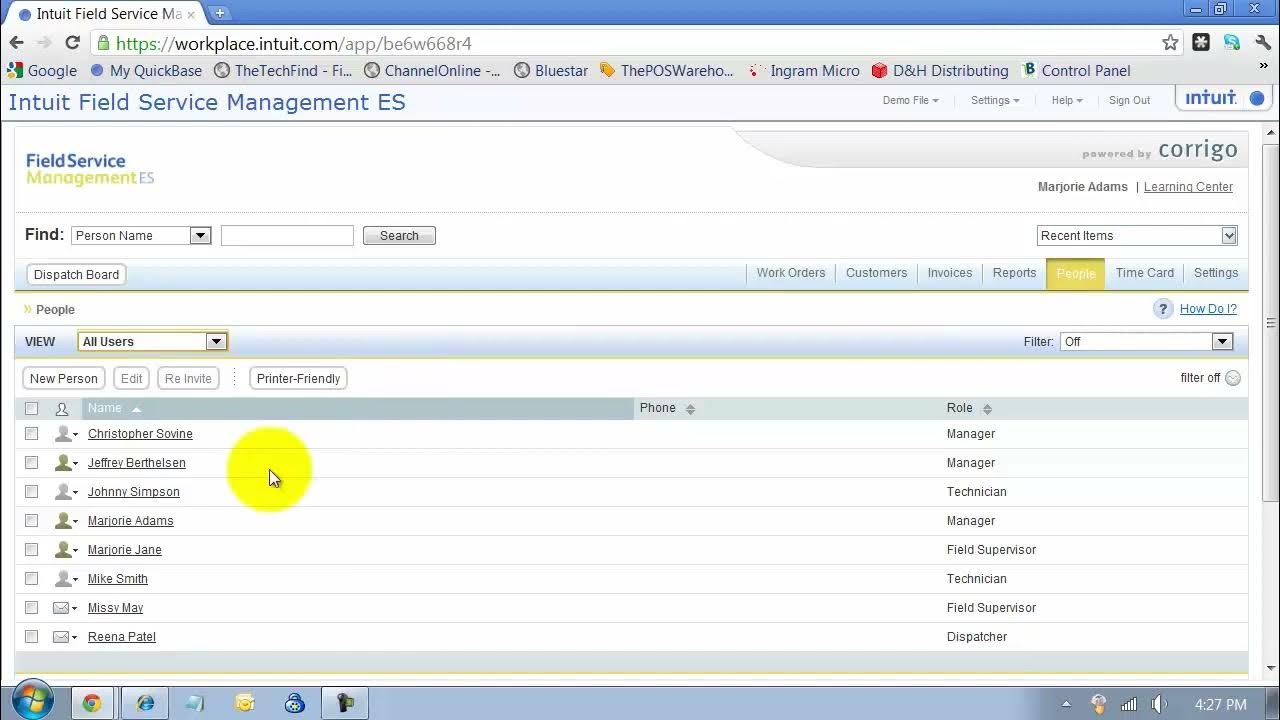Check the box for Marjorie Jane
The width and height of the screenshot is (1280, 720).
(31, 550)
